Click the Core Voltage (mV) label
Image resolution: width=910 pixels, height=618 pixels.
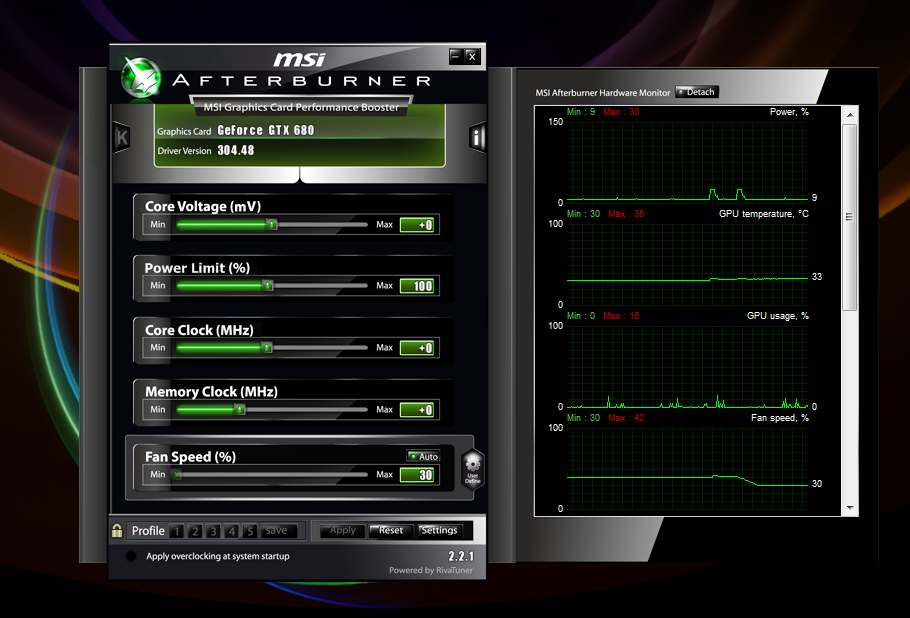(x=203, y=207)
